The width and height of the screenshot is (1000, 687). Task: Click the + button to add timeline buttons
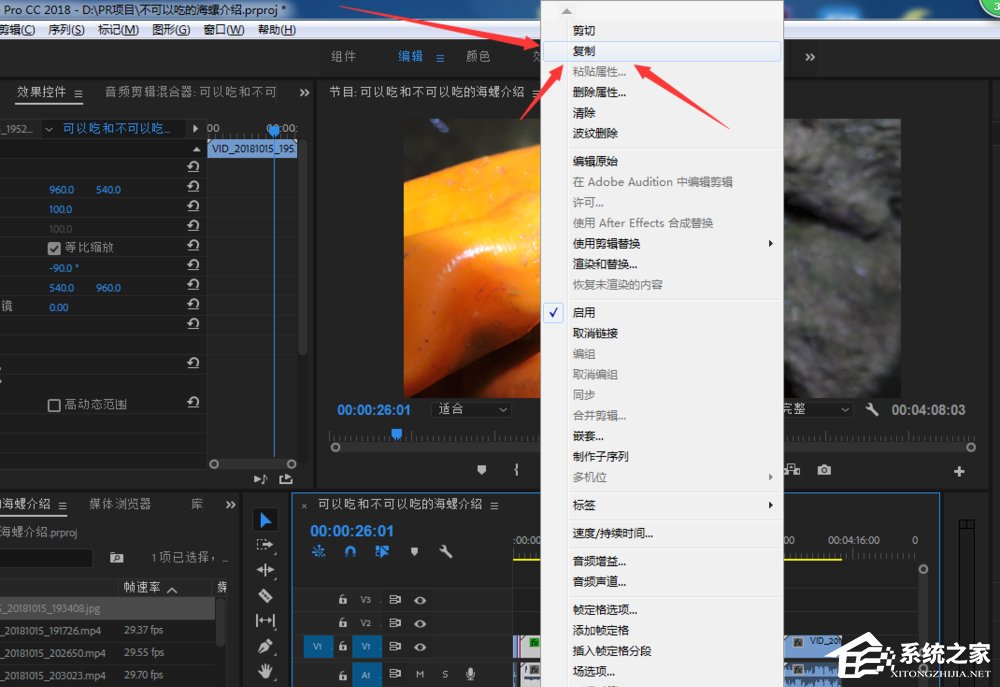pyautogui.click(x=958, y=470)
